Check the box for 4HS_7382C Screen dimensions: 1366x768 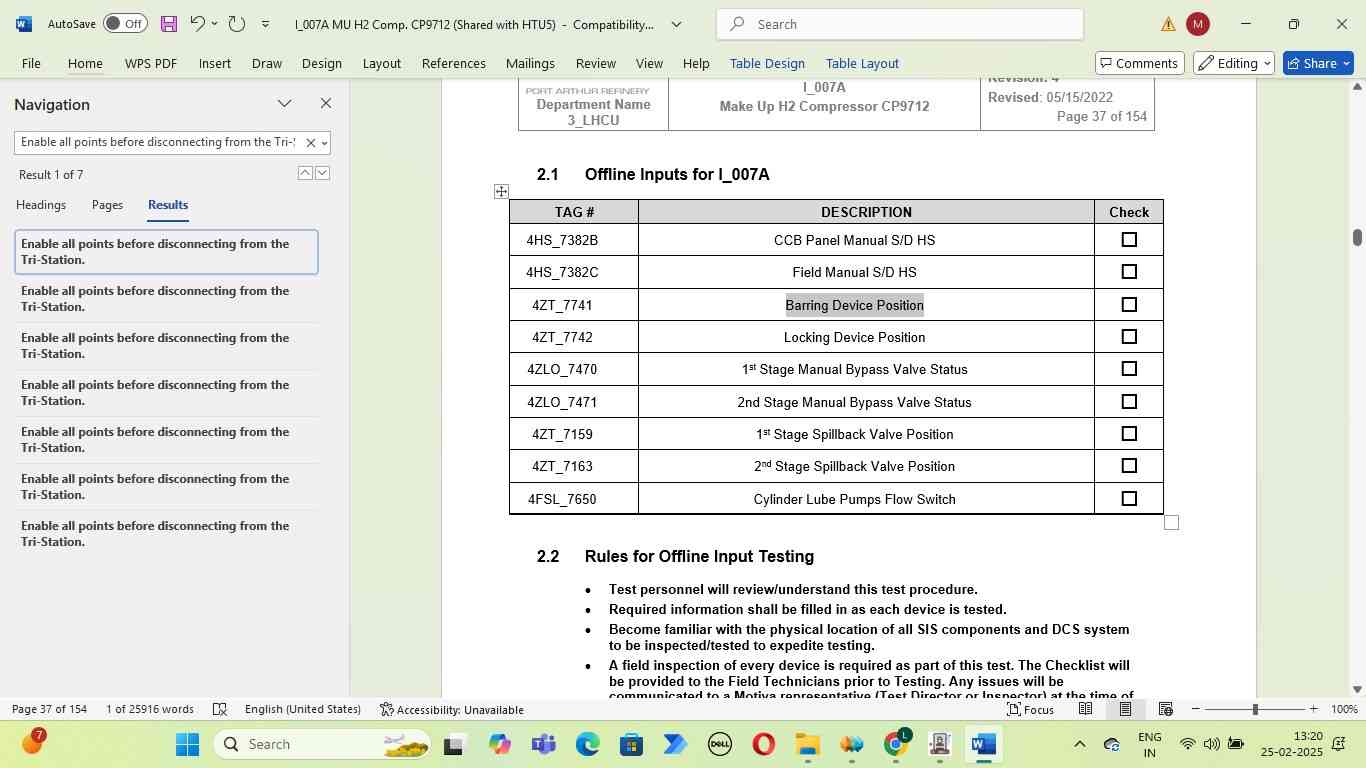(x=1129, y=272)
